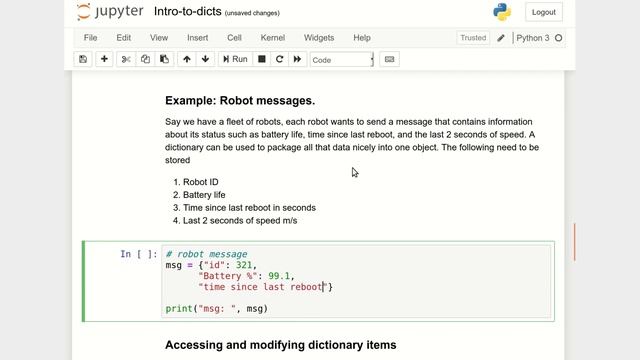This screenshot has height=360, width=640.
Task: Move the selected cell up
Action: tap(187, 59)
